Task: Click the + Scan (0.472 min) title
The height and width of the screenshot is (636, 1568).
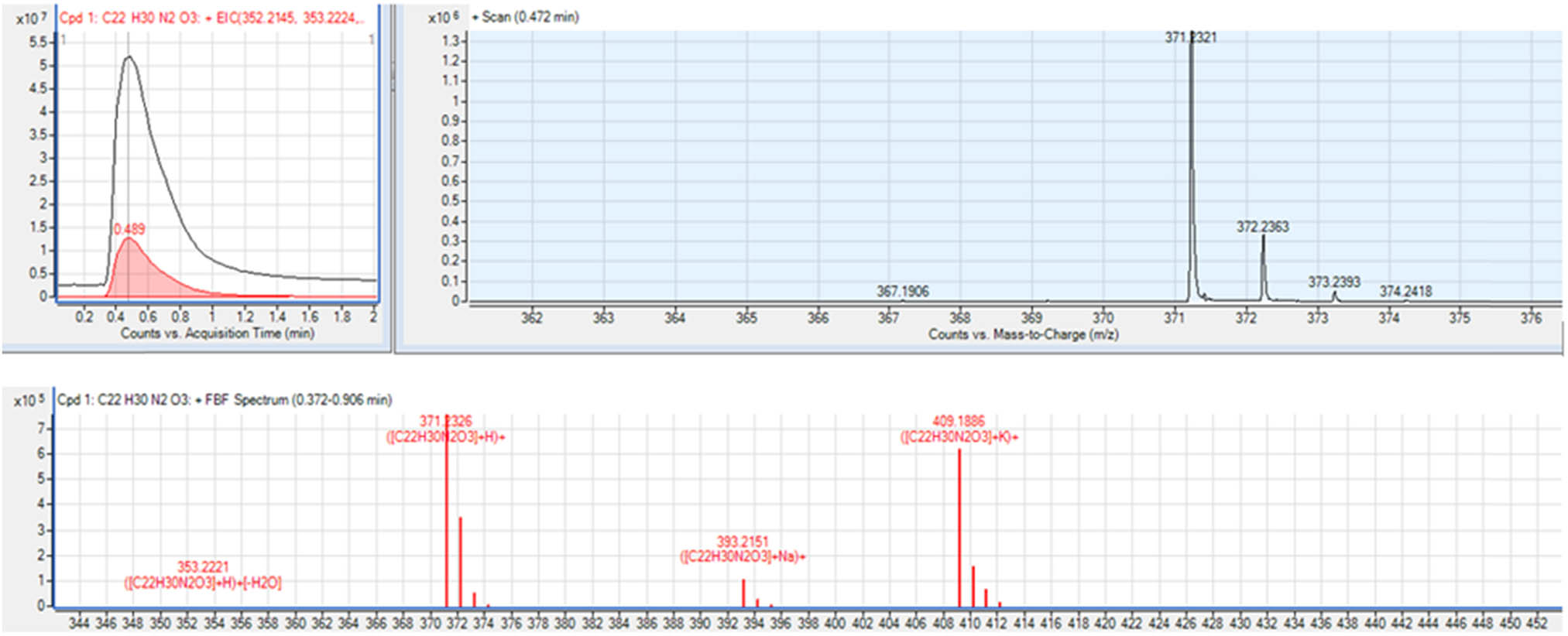Action: pyautogui.click(x=525, y=17)
